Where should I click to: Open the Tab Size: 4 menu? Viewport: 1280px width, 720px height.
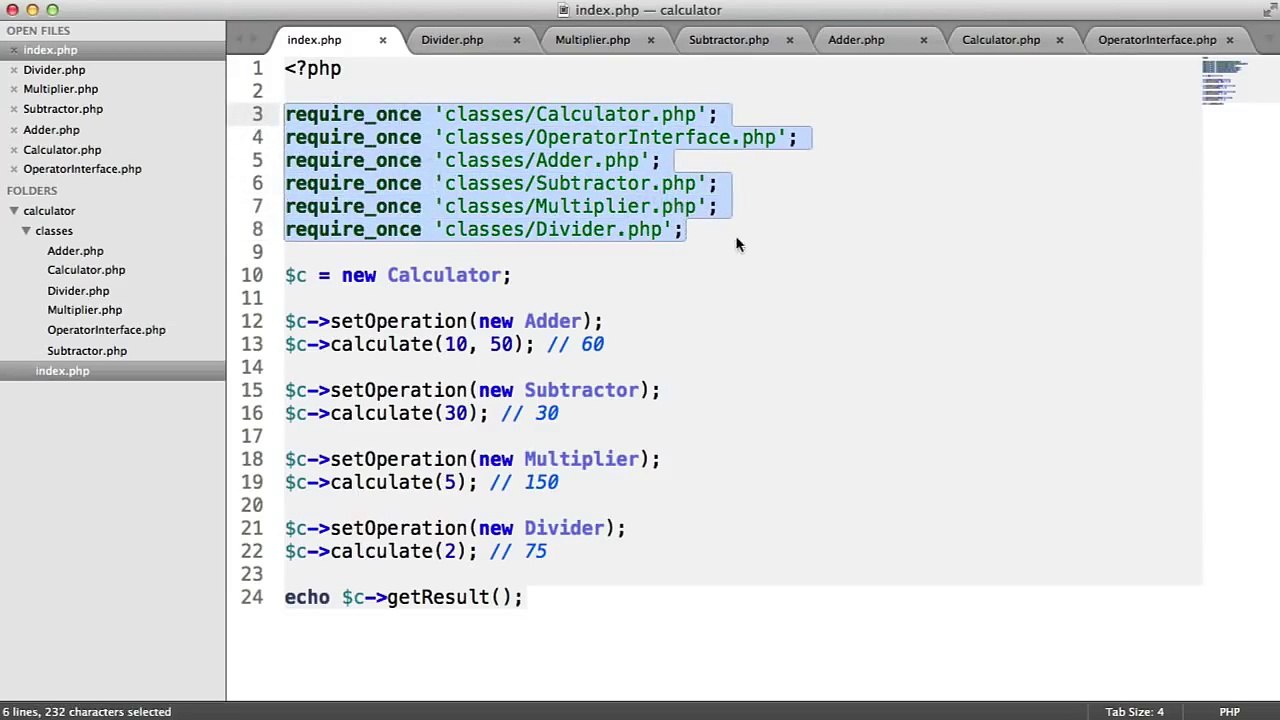pyautogui.click(x=1134, y=712)
